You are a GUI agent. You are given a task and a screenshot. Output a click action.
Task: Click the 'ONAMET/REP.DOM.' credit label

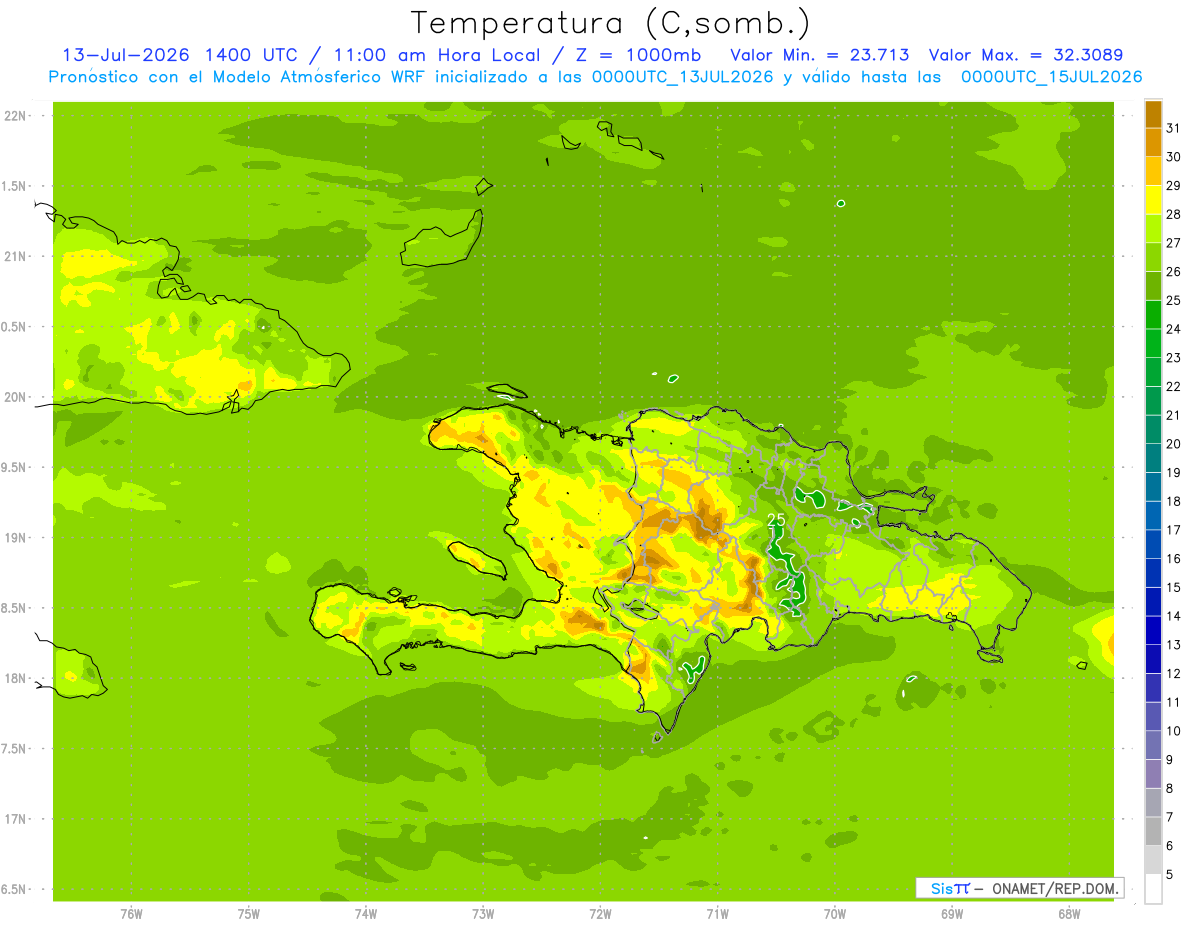1054,888
